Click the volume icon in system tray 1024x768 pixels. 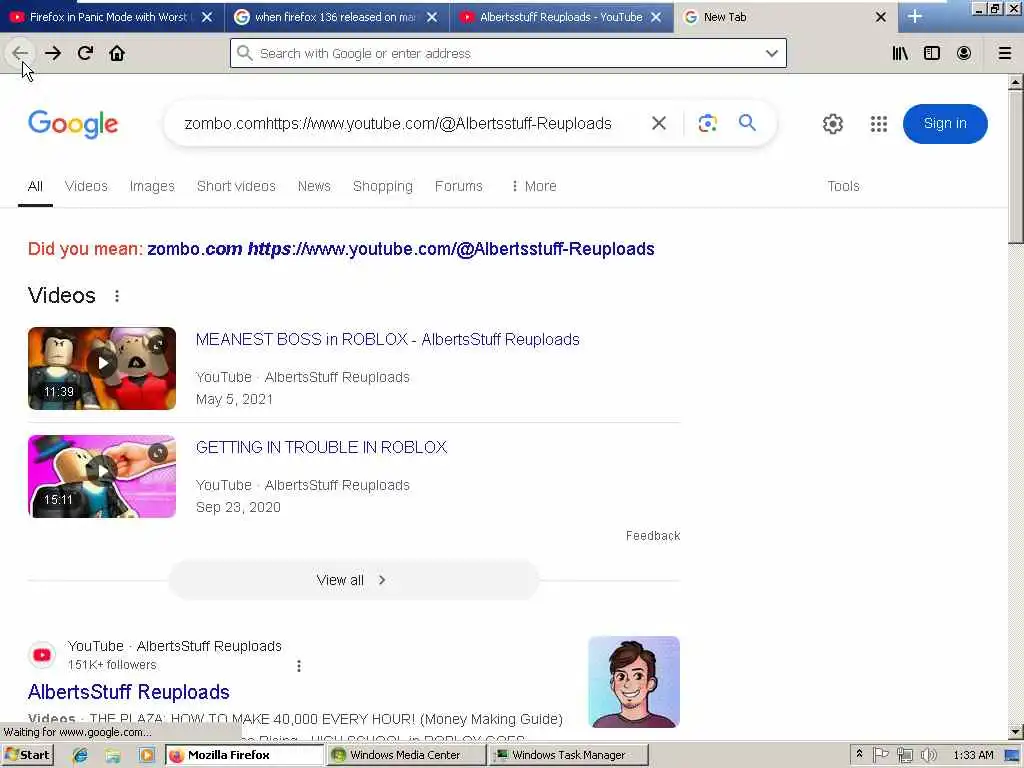(928, 755)
